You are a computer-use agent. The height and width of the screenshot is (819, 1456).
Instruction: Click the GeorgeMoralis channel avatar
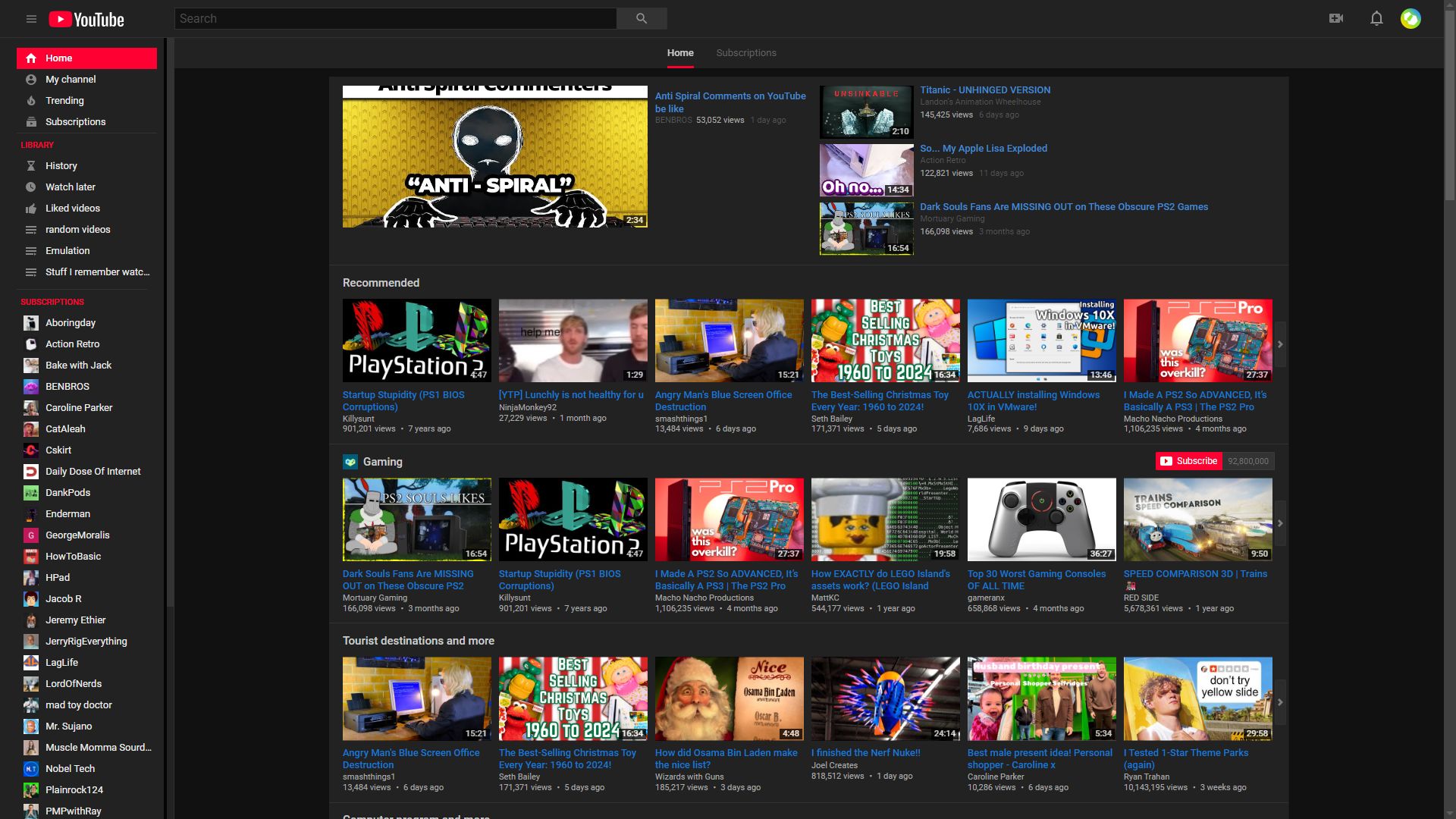click(31, 535)
